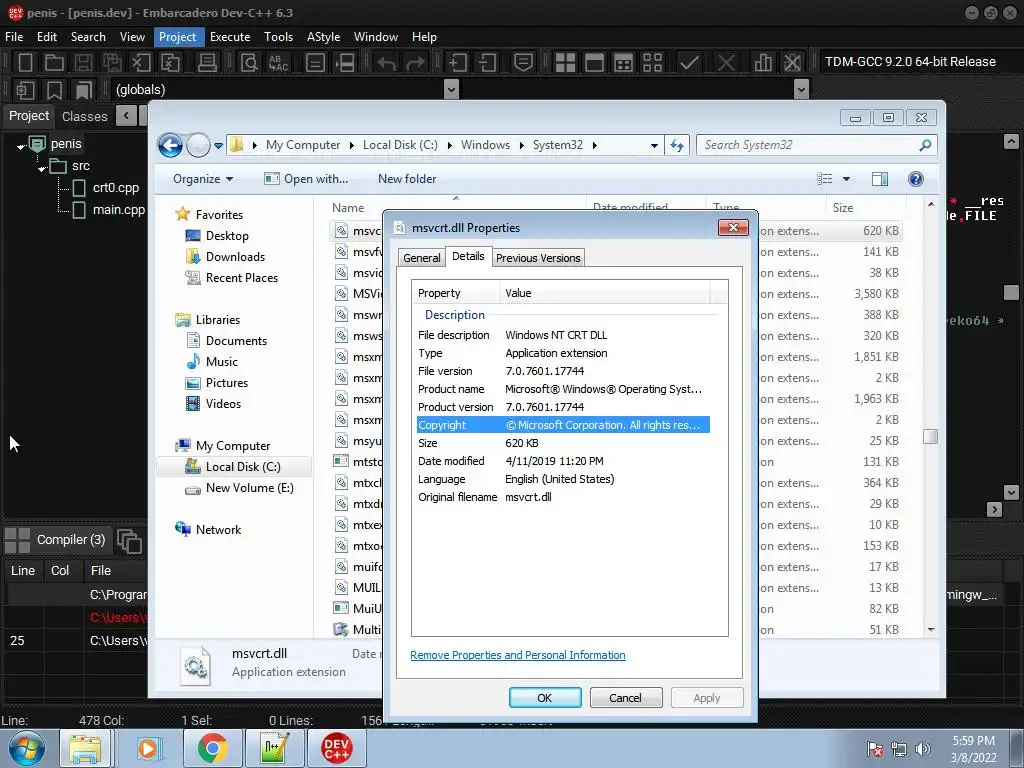Click the Compiler panel copy icon
Viewport: 1024px width, 768px height.
pos(129,541)
